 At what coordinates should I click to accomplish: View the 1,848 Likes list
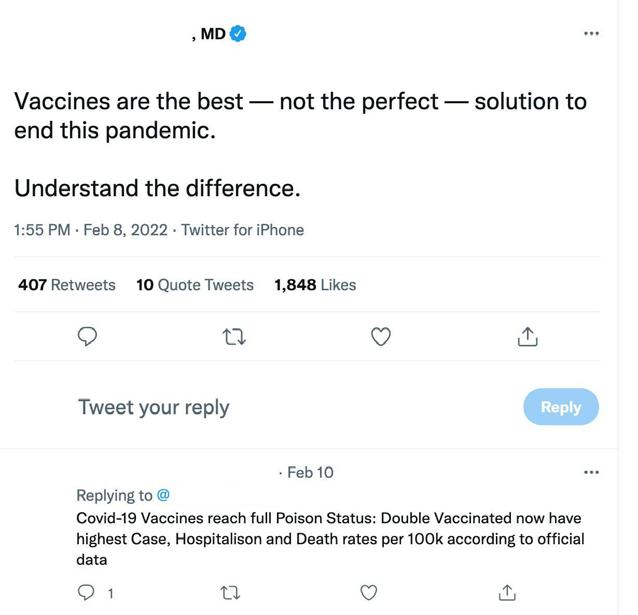[x=315, y=285]
